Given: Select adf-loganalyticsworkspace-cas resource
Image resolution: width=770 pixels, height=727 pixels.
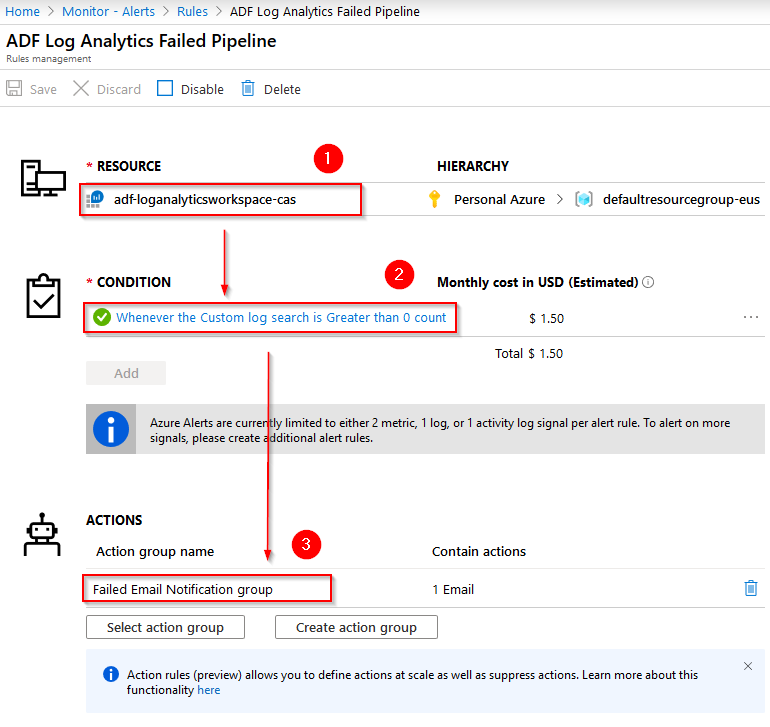Looking at the screenshot, I should (205, 199).
